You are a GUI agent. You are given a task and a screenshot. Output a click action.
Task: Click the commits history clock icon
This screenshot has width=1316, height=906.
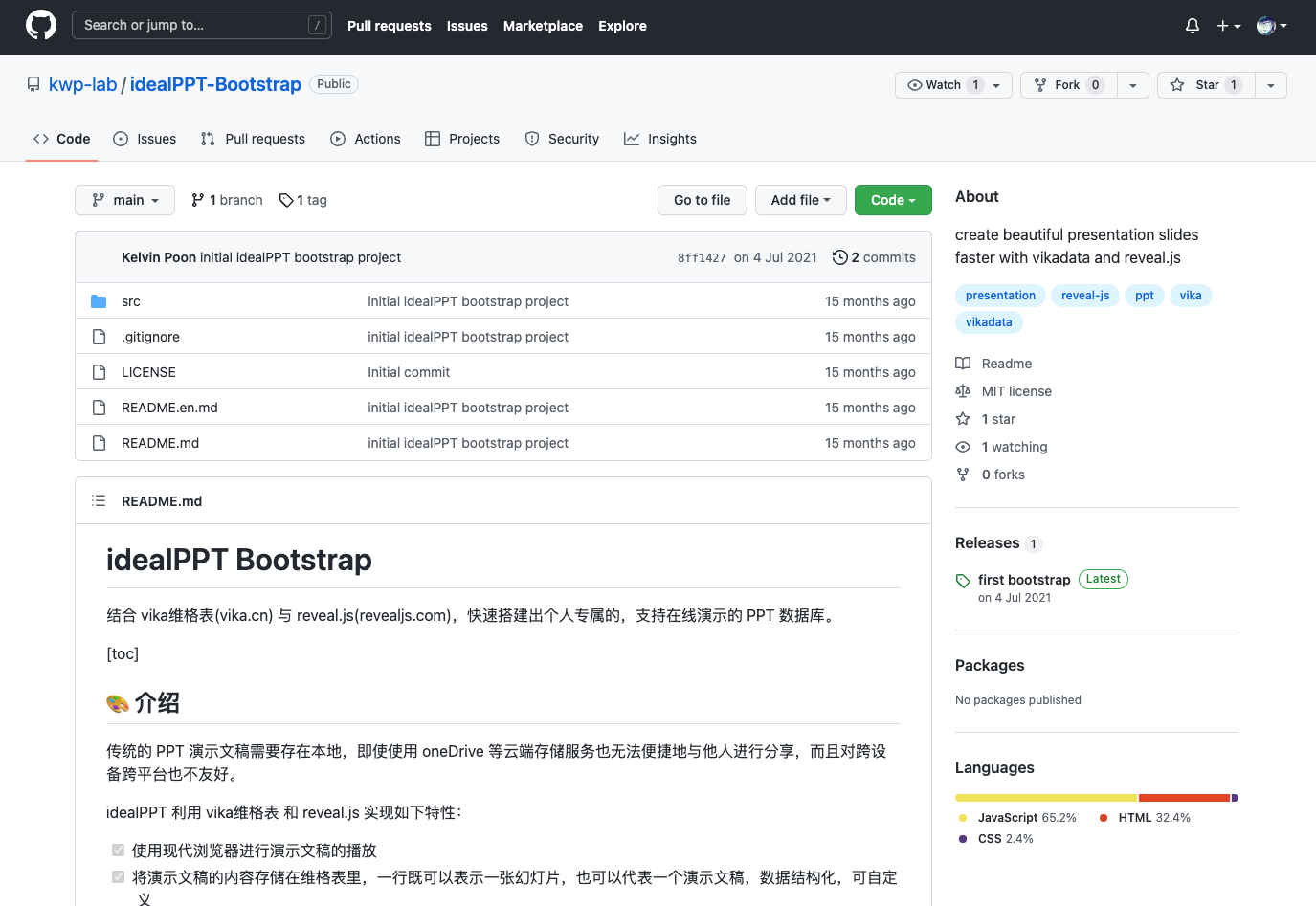839,257
